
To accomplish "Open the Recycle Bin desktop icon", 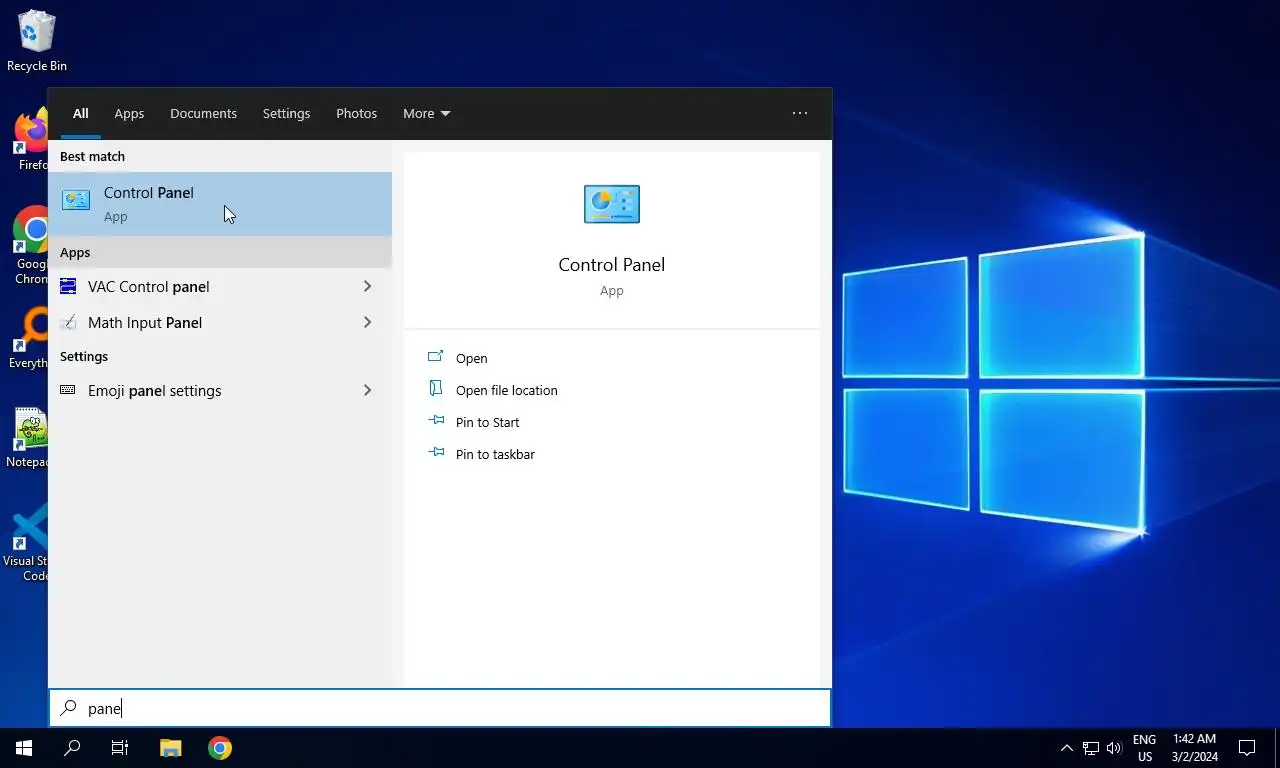I will (x=36, y=41).
